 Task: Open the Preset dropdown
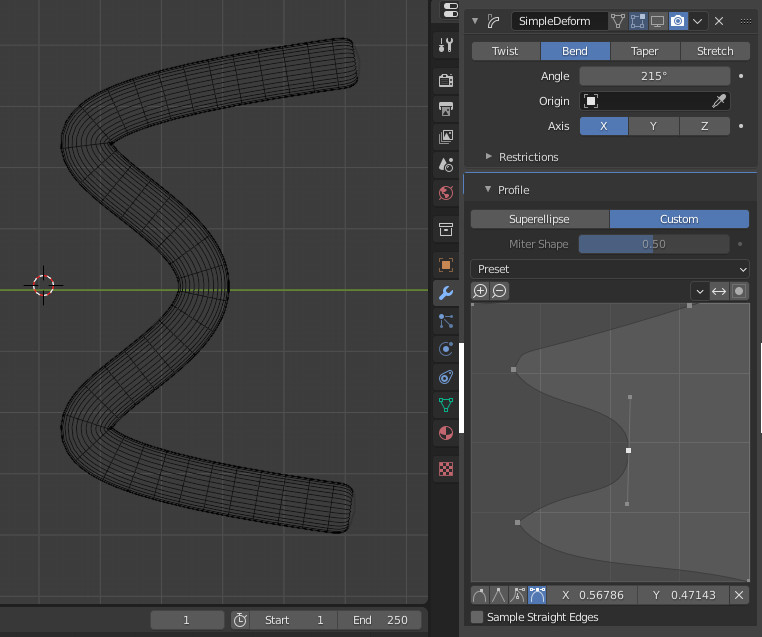point(610,269)
